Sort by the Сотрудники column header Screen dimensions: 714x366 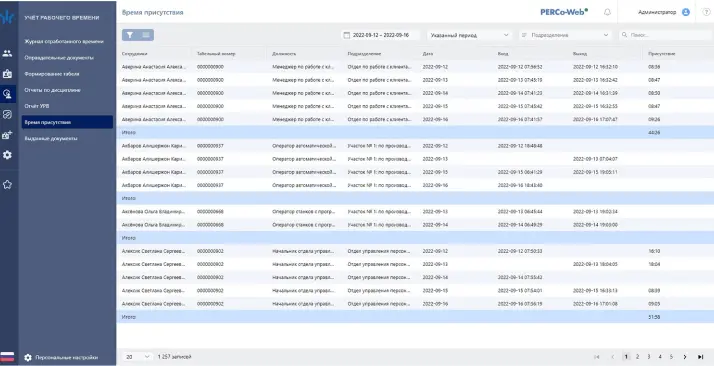pyautogui.click(x=134, y=54)
